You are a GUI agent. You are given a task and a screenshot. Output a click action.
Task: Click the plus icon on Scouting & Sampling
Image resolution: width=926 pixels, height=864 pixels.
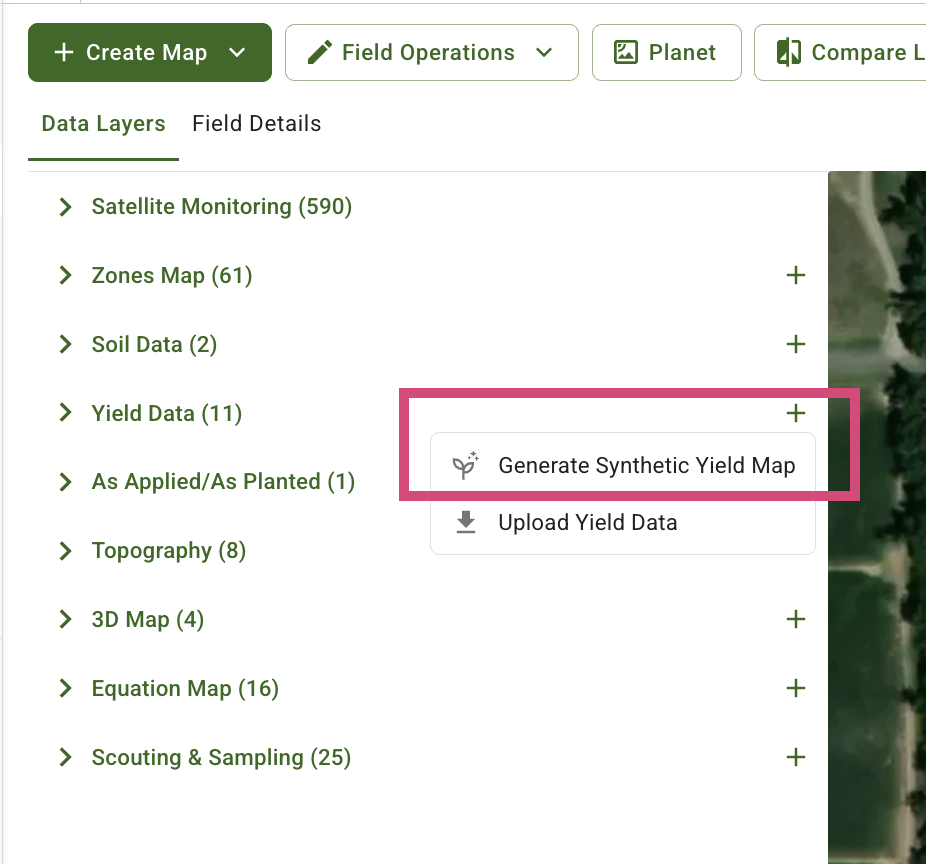796,757
